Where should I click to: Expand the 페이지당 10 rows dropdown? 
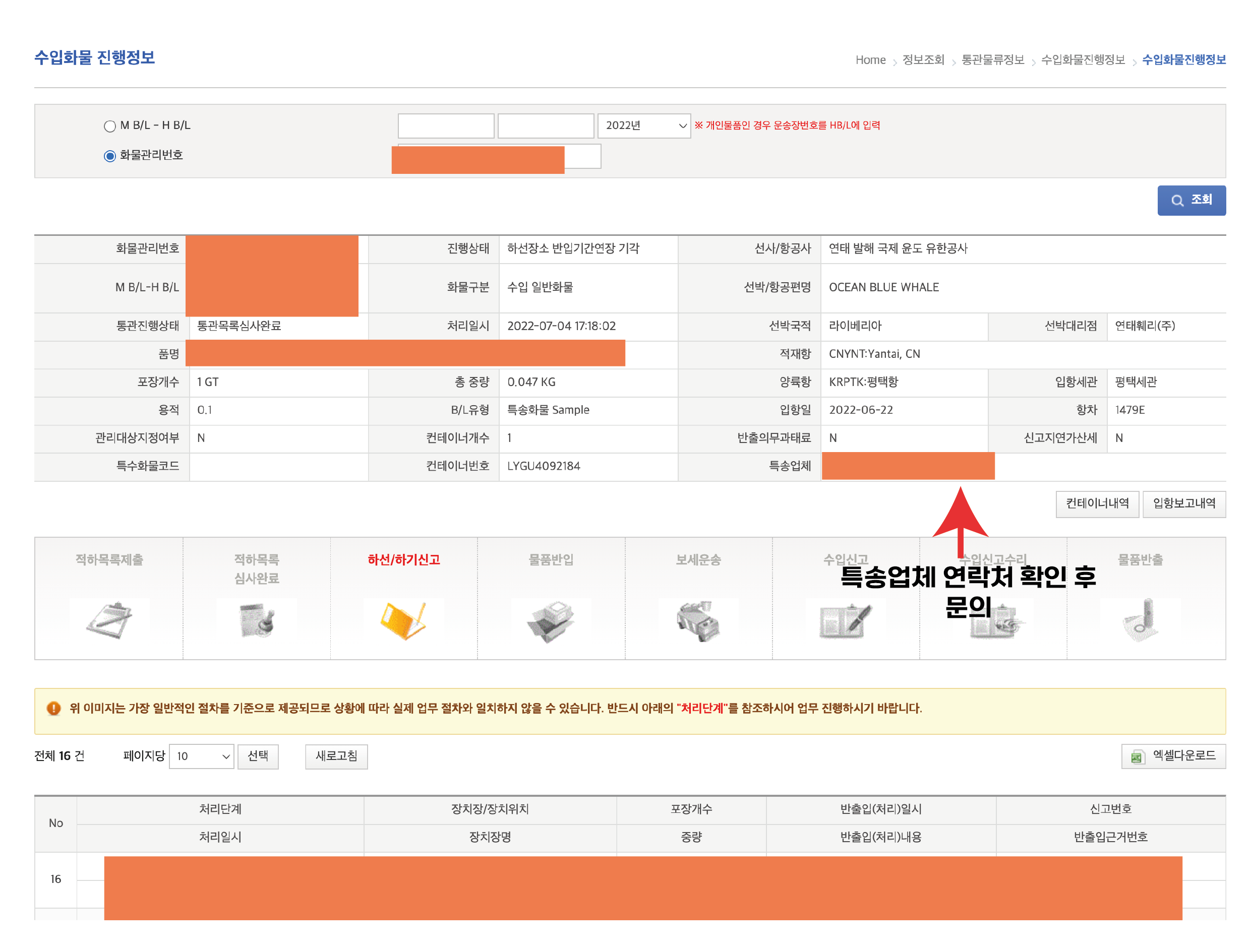[x=201, y=756]
